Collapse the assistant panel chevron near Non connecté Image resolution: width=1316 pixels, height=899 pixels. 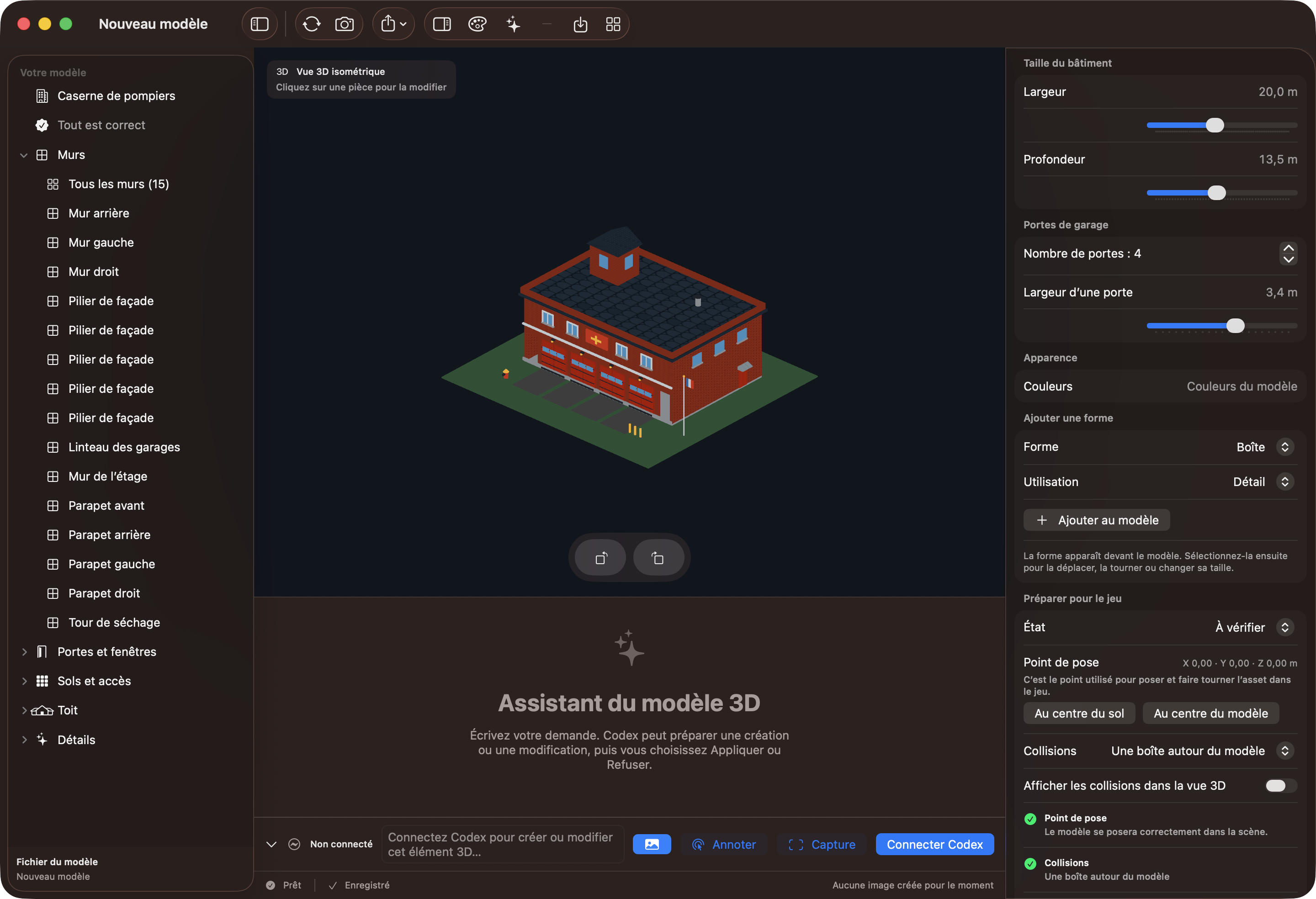(271, 844)
